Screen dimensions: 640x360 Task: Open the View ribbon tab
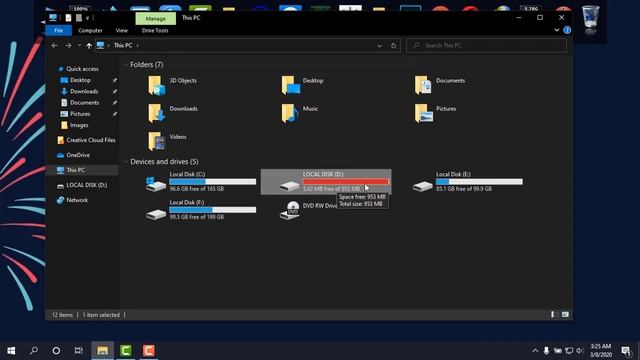[x=121, y=30]
